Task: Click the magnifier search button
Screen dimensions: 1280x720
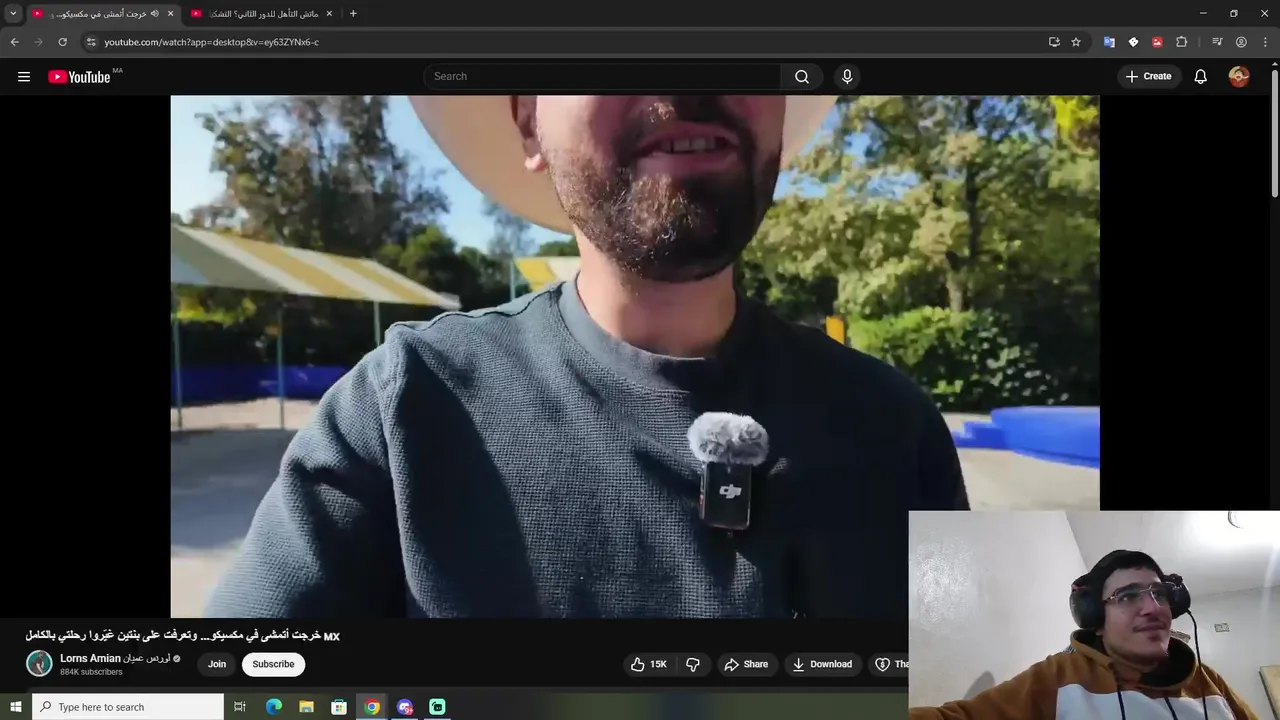Action: click(802, 76)
